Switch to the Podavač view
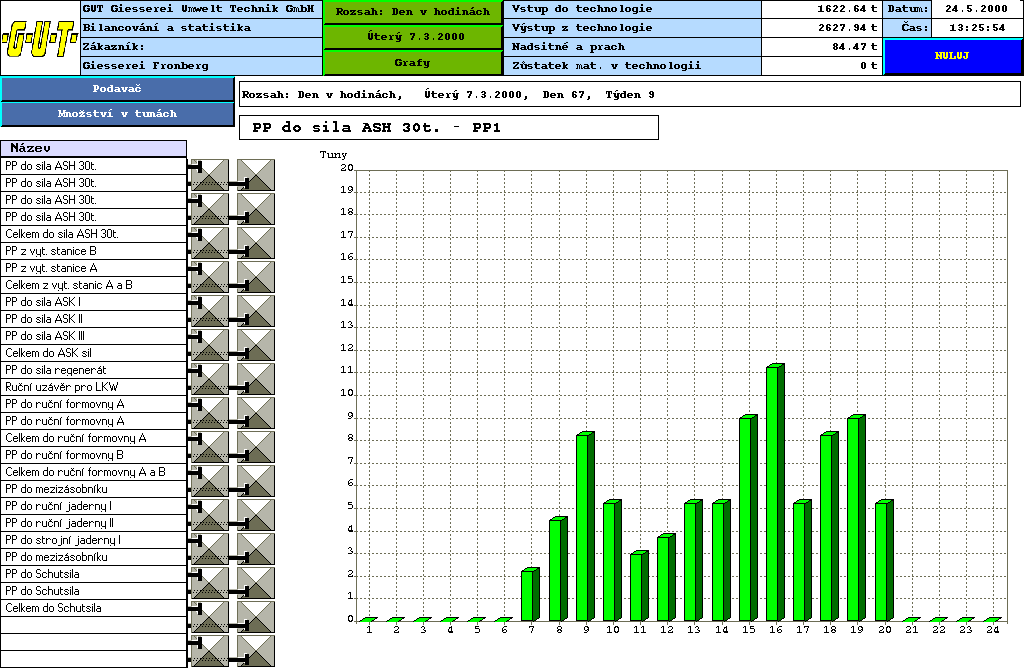This screenshot has height=671, width=1024. pos(117,89)
